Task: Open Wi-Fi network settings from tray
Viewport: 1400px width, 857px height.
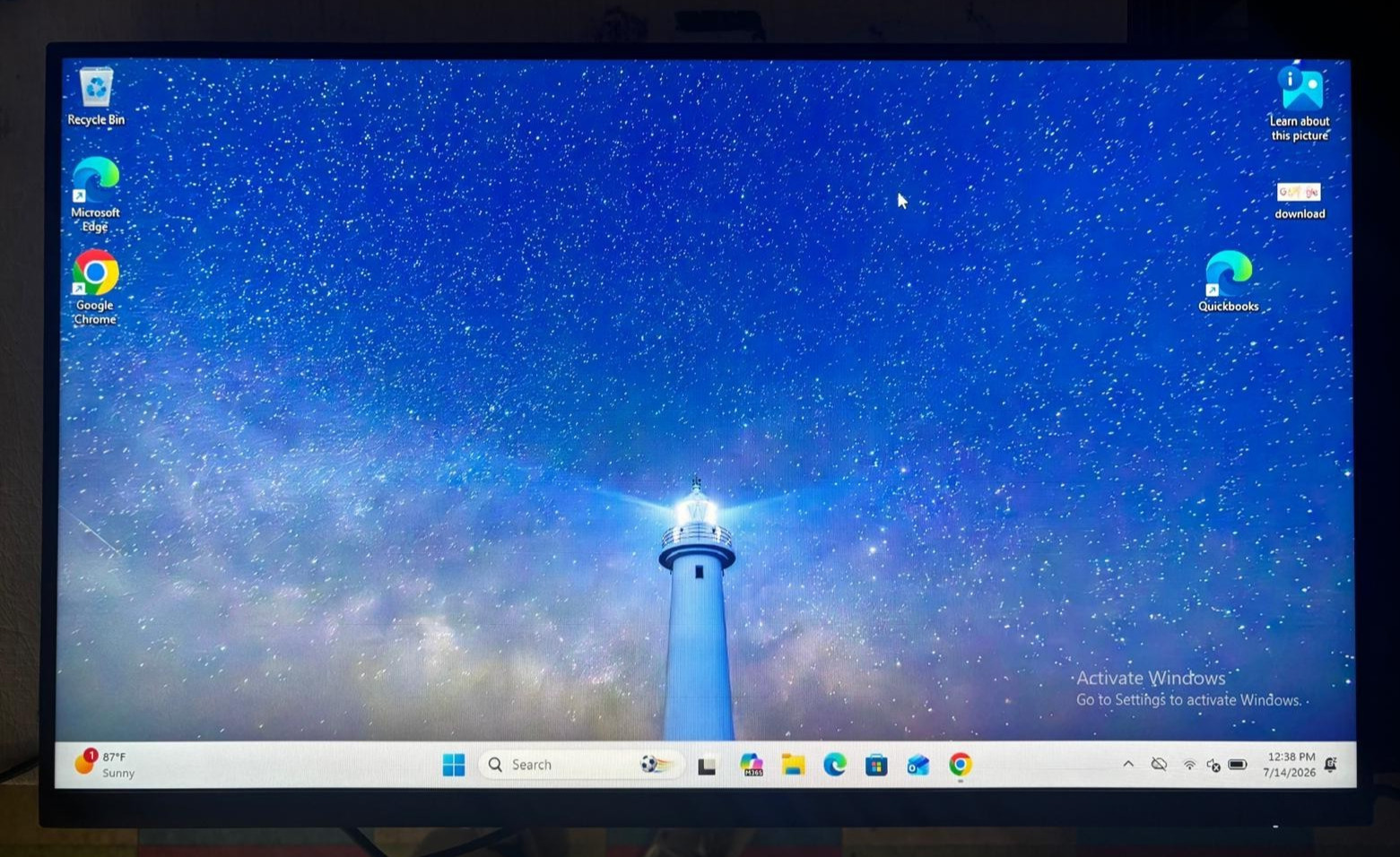Action: [1189, 765]
